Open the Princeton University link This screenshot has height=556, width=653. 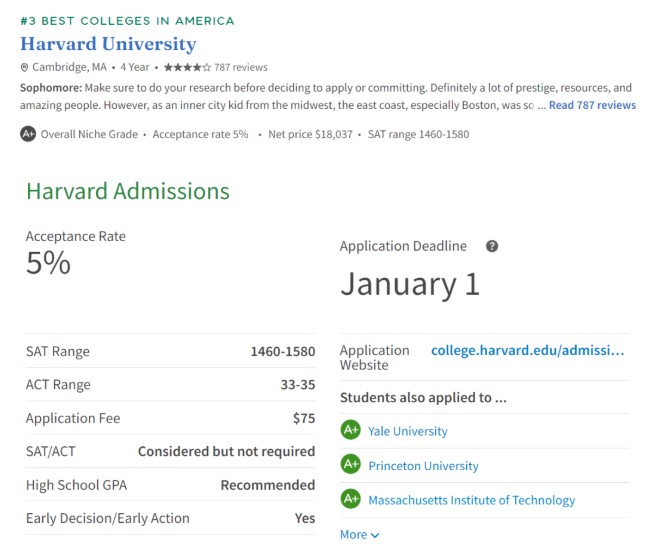click(423, 466)
